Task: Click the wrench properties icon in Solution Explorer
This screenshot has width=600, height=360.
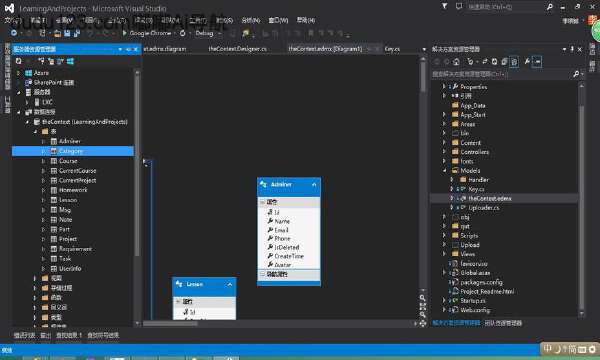Action: (527, 62)
